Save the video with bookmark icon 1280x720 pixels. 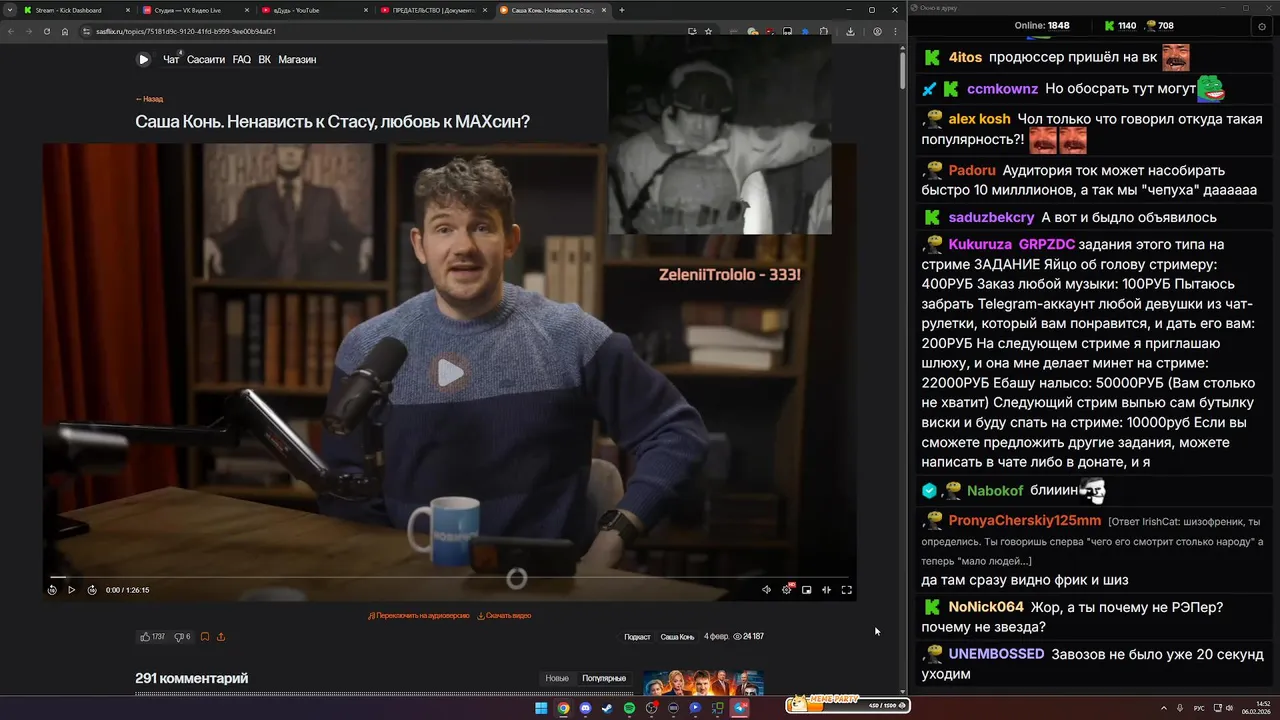click(x=205, y=637)
